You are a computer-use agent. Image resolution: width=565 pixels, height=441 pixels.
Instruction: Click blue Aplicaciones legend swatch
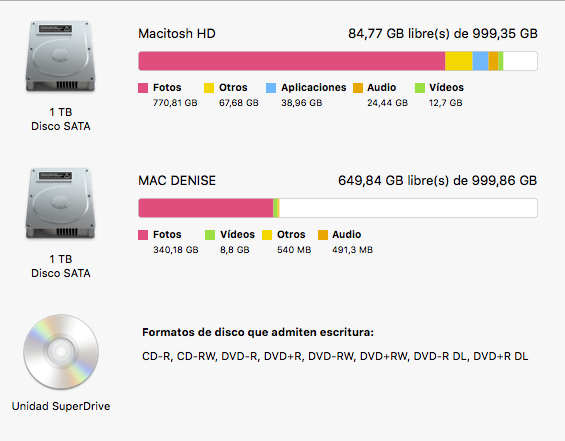coord(271,88)
